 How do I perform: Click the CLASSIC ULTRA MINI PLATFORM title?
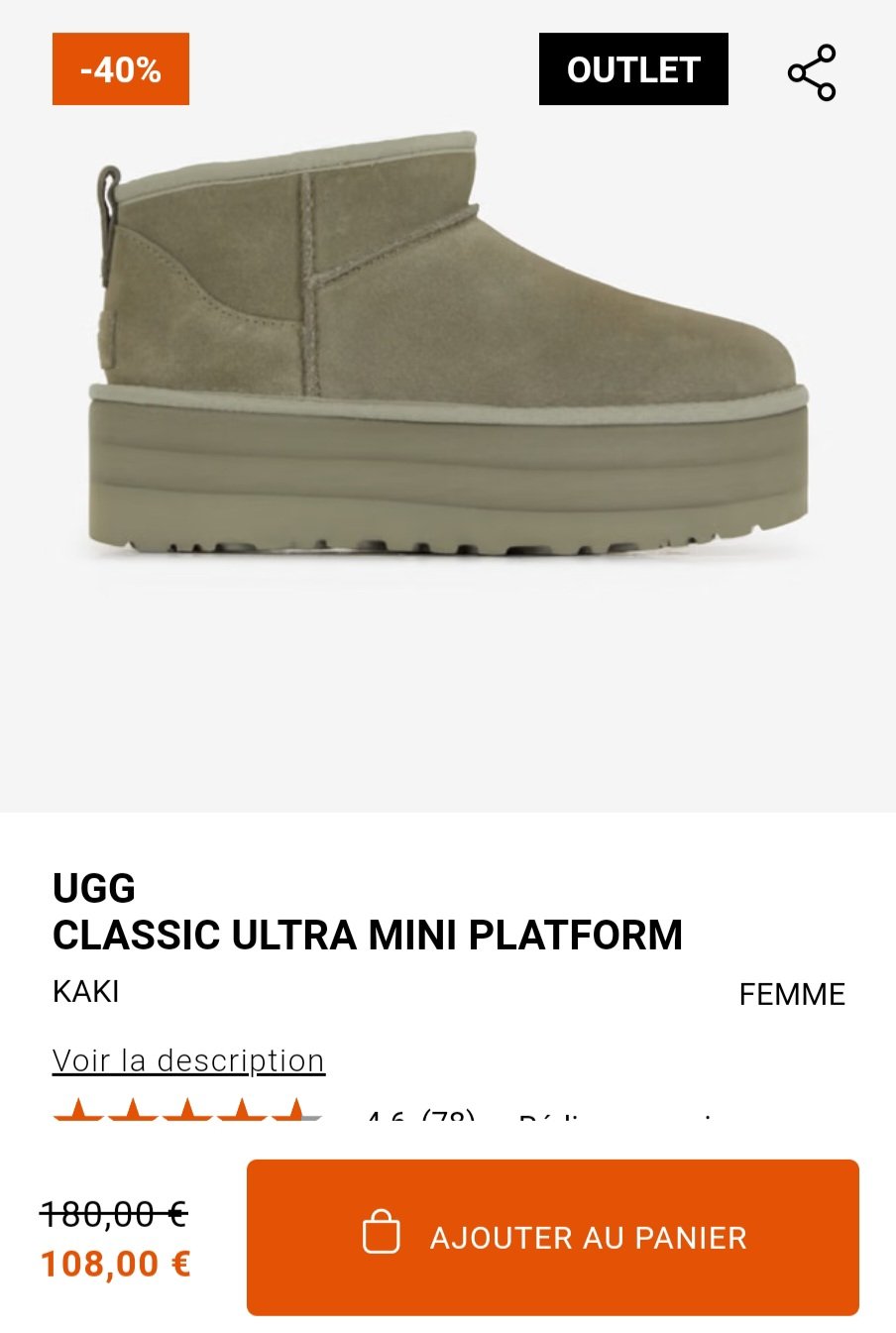(x=368, y=936)
